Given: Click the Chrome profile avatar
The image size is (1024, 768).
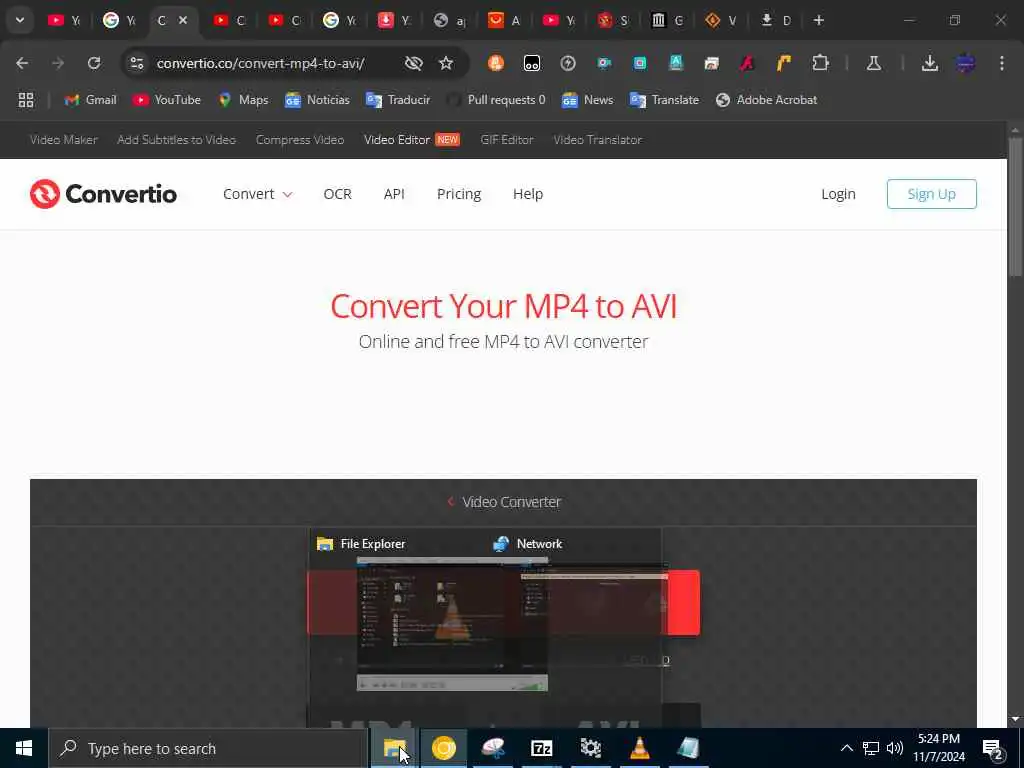Looking at the screenshot, I should click(x=966, y=63).
